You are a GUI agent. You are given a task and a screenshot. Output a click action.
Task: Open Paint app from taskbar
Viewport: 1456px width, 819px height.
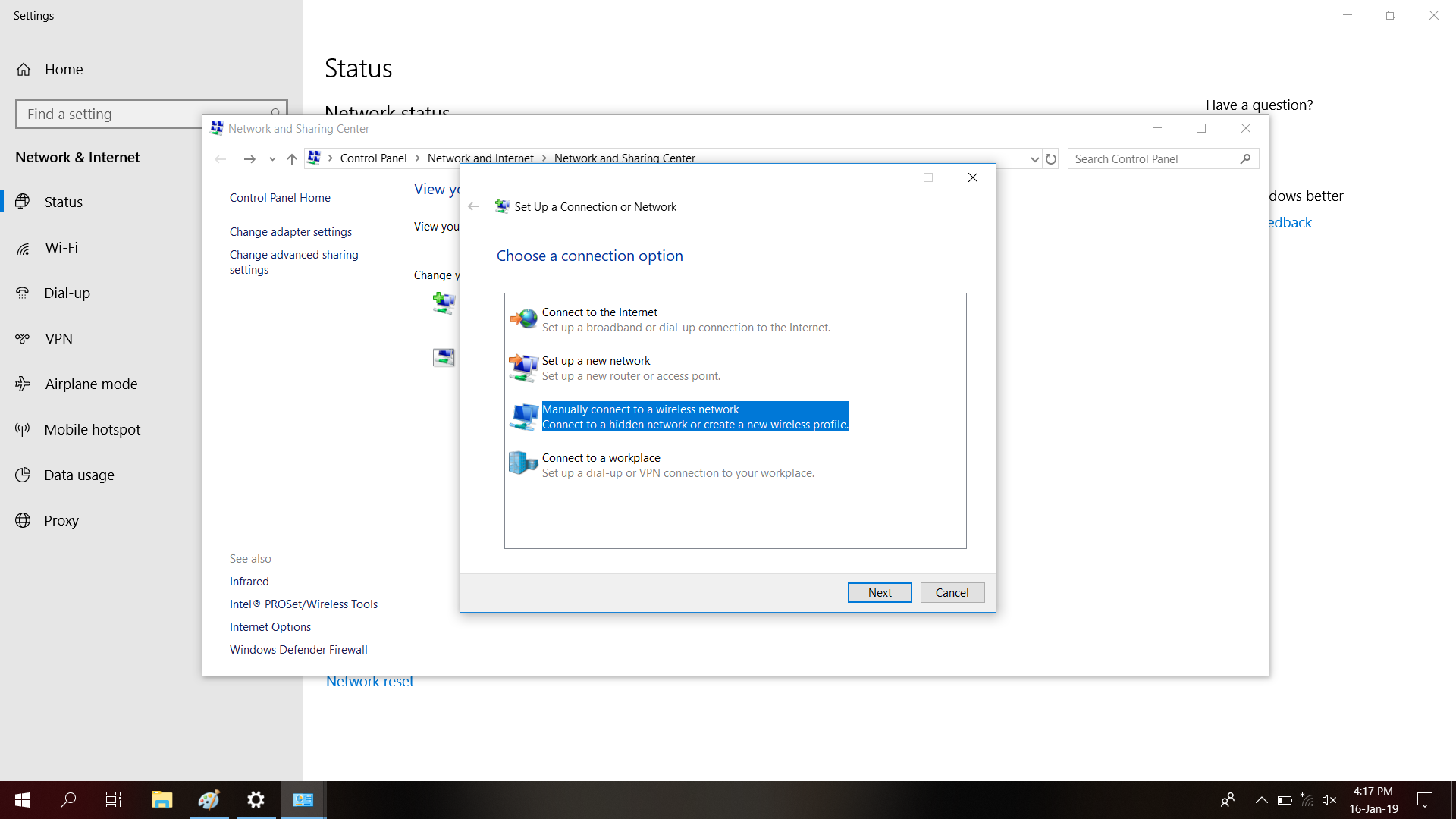pos(209,799)
